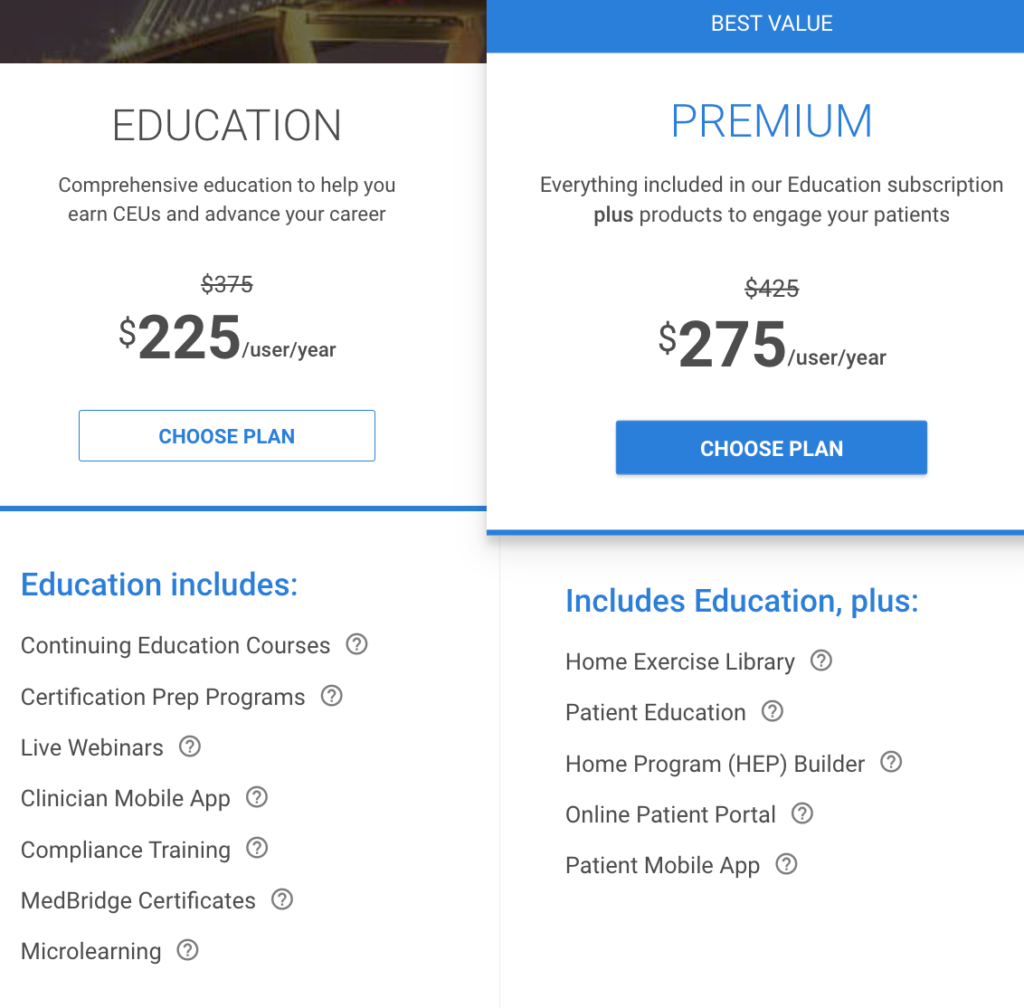Image resolution: width=1024 pixels, height=1008 pixels.
Task: Click Online Patient Portal help icon
Action: [x=802, y=813]
